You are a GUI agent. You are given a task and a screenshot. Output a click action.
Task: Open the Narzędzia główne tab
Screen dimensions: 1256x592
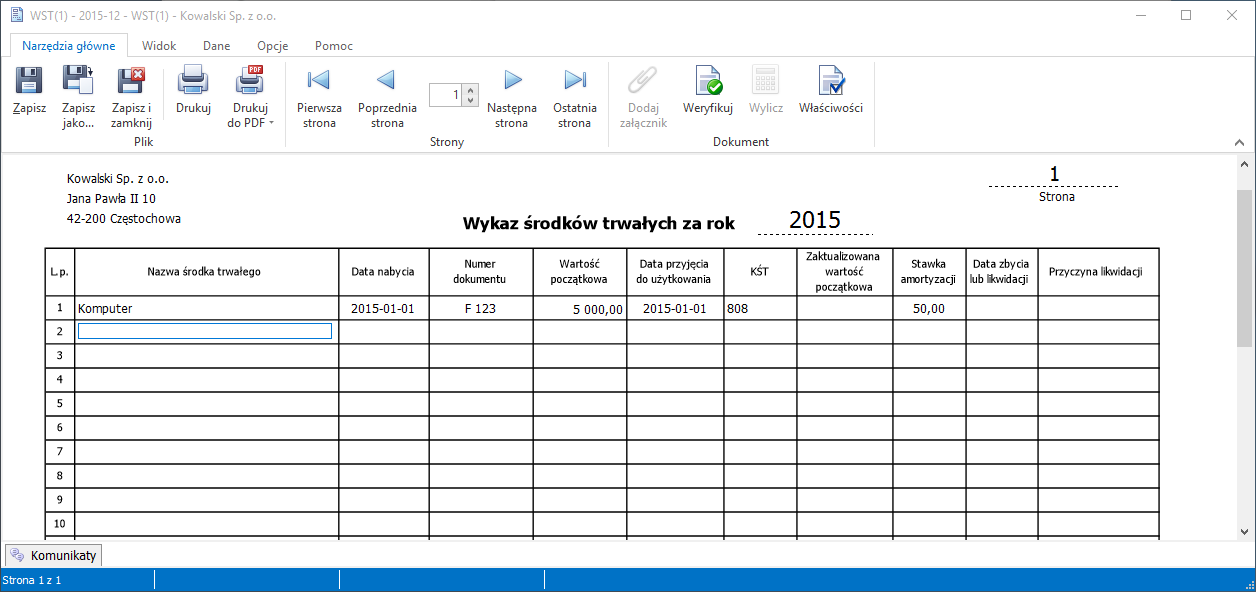point(69,46)
